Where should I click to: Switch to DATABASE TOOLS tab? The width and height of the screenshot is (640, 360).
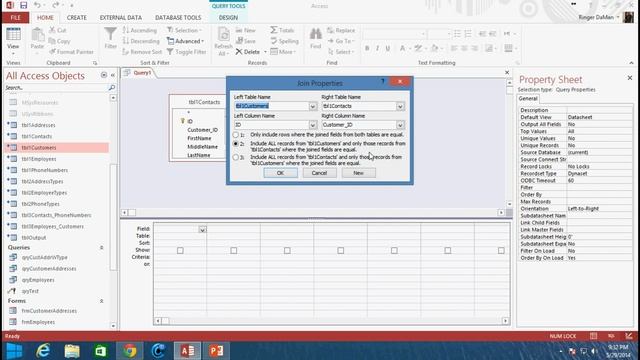tap(178, 18)
